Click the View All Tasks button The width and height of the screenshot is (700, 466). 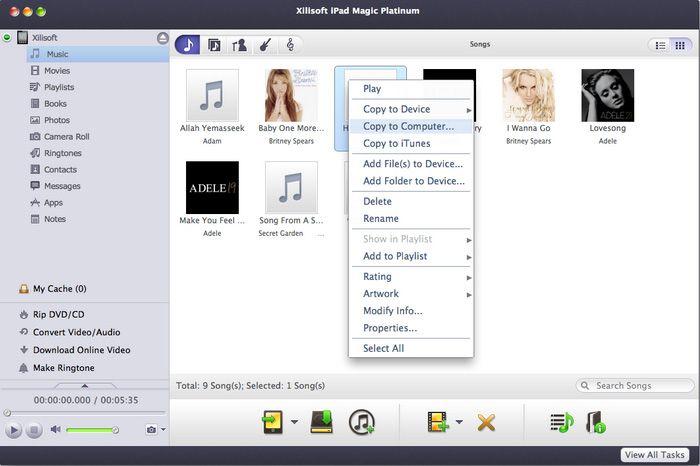[x=654, y=455]
